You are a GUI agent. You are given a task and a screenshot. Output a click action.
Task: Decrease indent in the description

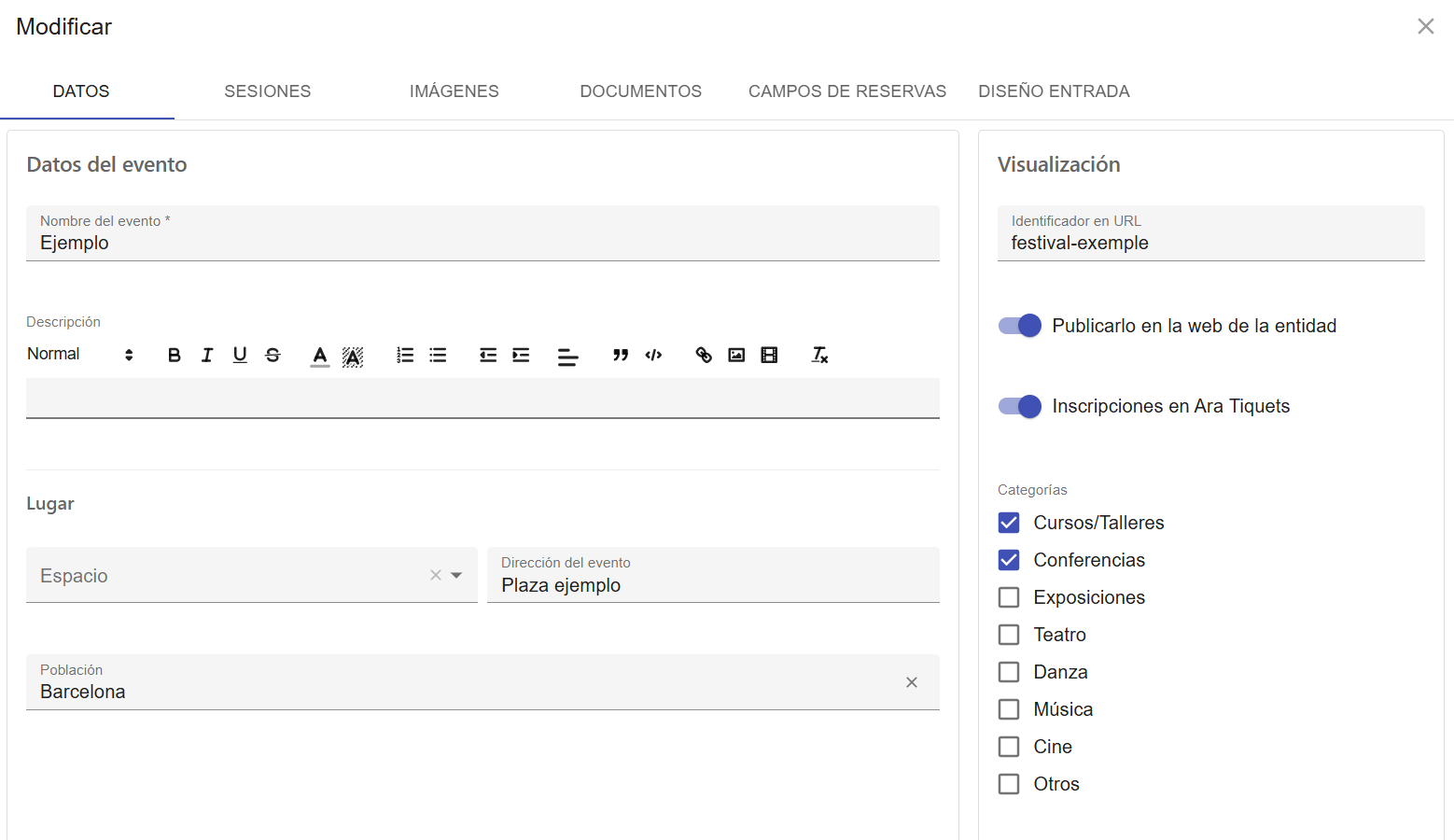(488, 355)
